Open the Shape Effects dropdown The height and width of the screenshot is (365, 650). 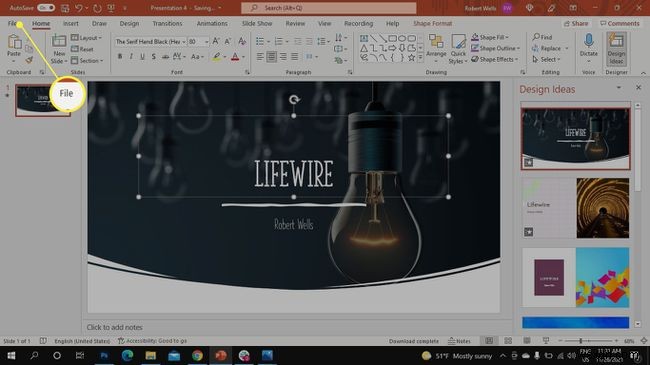495,60
